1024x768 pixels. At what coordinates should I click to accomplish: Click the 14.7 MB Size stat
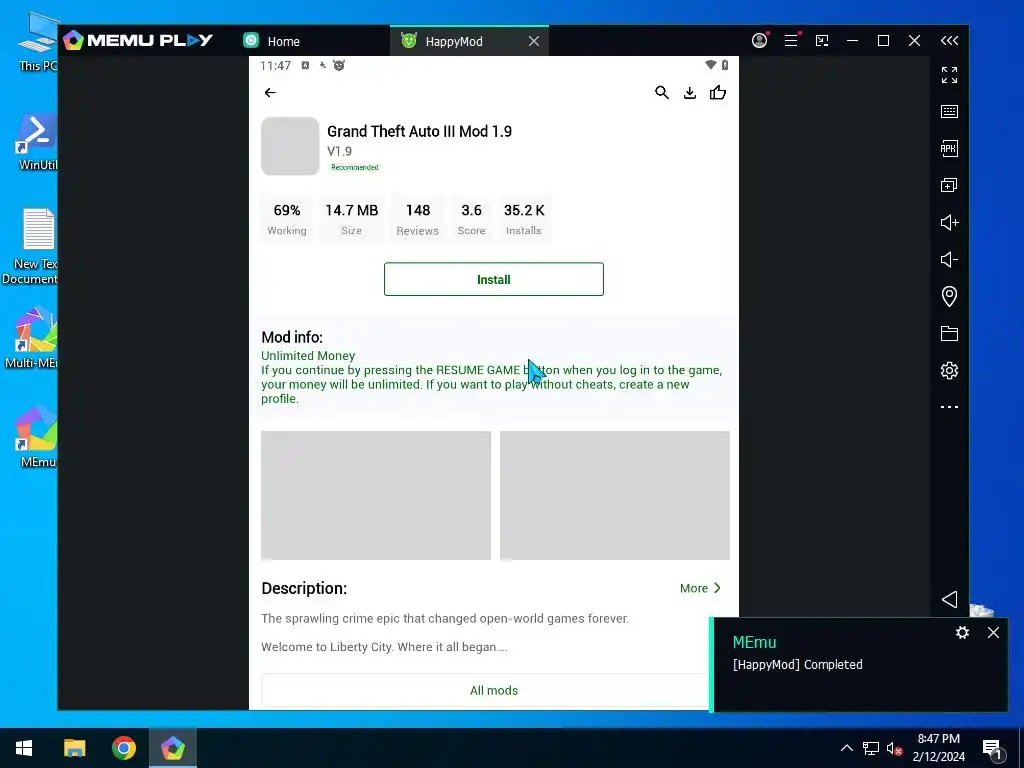click(351, 219)
